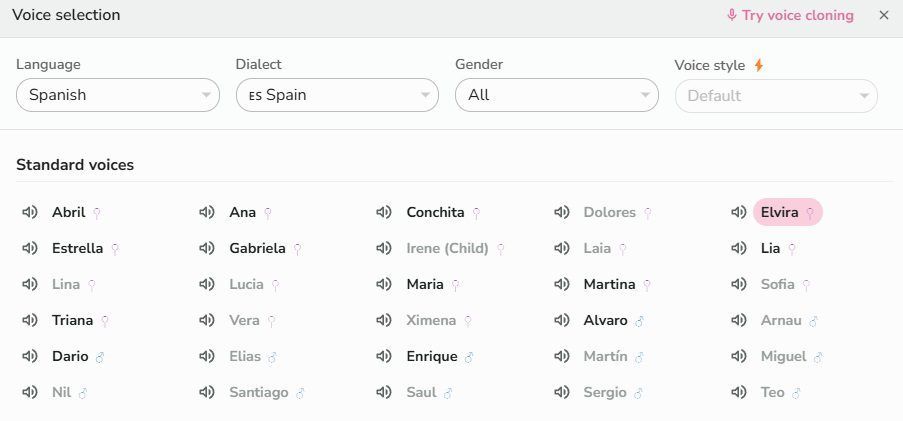
Task: Select the Estrella voice
Action: (x=78, y=248)
